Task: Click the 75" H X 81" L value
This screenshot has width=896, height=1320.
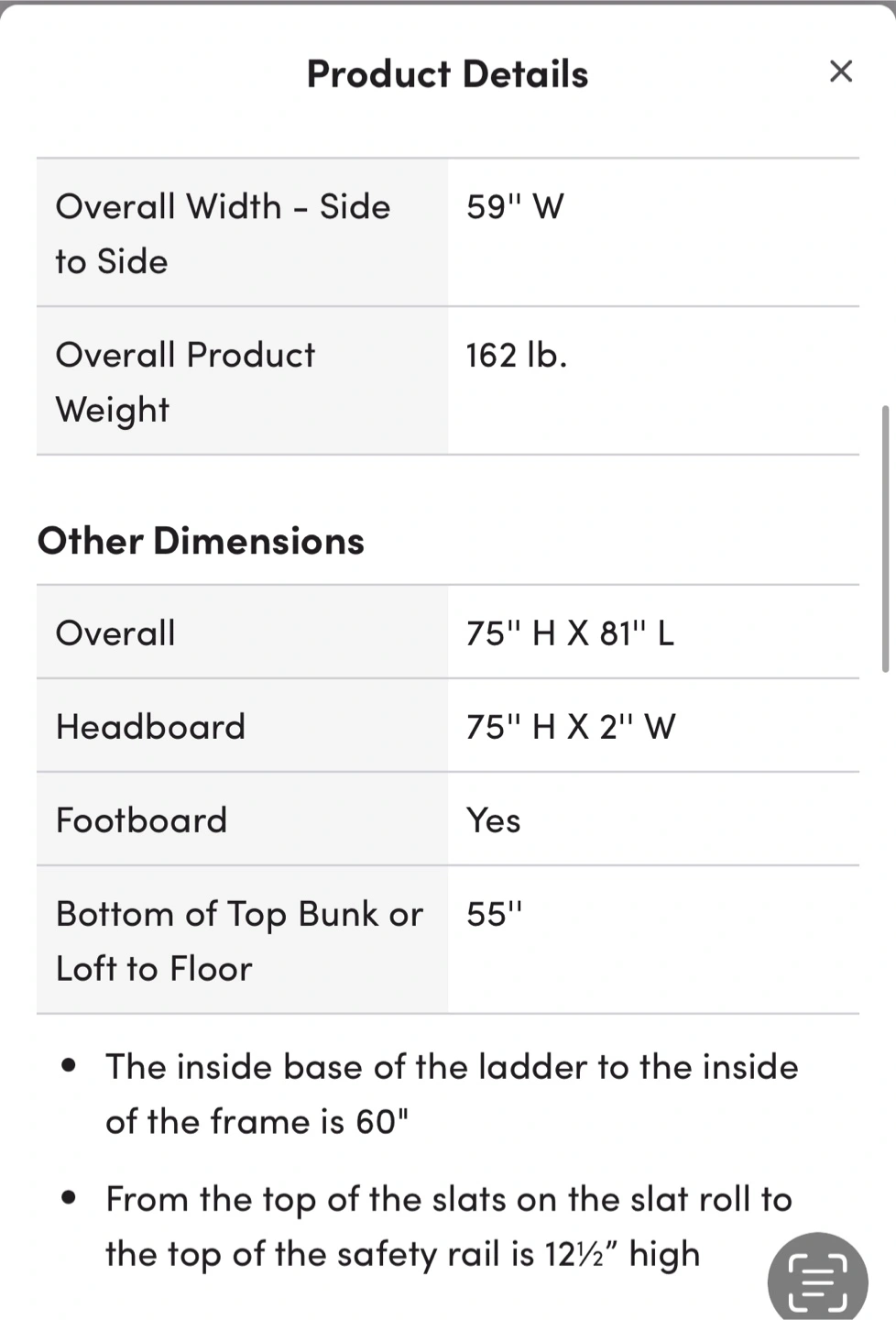Action: 570,632
